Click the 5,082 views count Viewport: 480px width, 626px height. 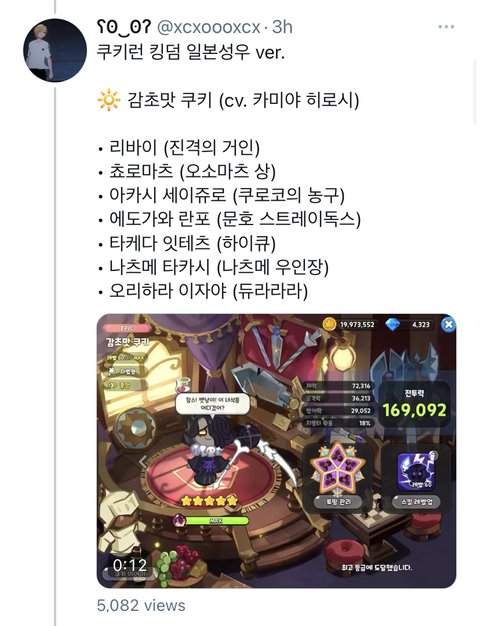pyautogui.click(x=141, y=605)
